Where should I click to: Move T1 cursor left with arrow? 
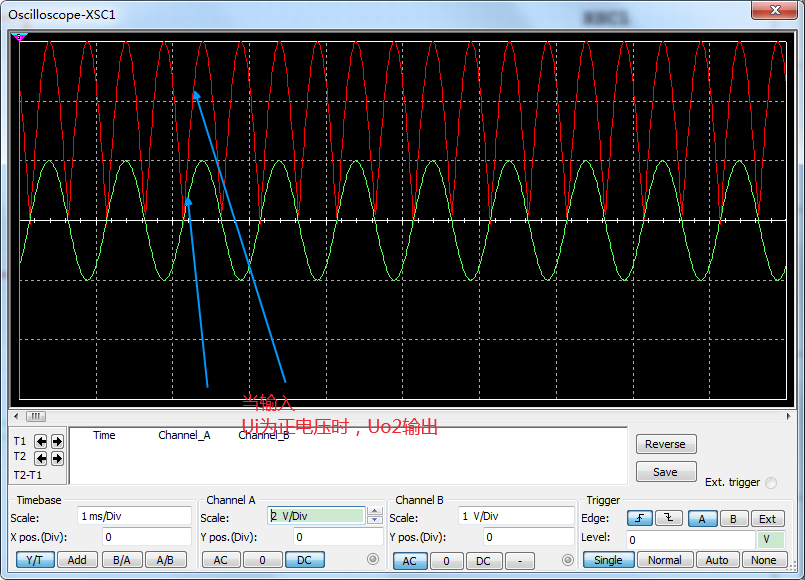pos(41,441)
